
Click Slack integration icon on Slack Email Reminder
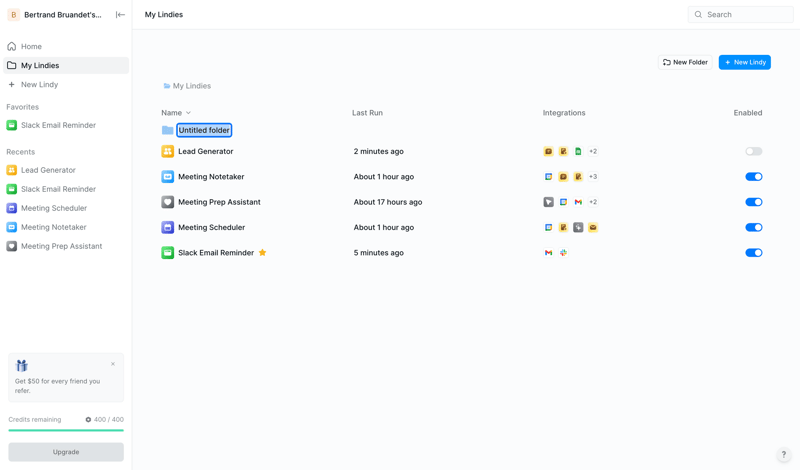pyautogui.click(x=563, y=253)
